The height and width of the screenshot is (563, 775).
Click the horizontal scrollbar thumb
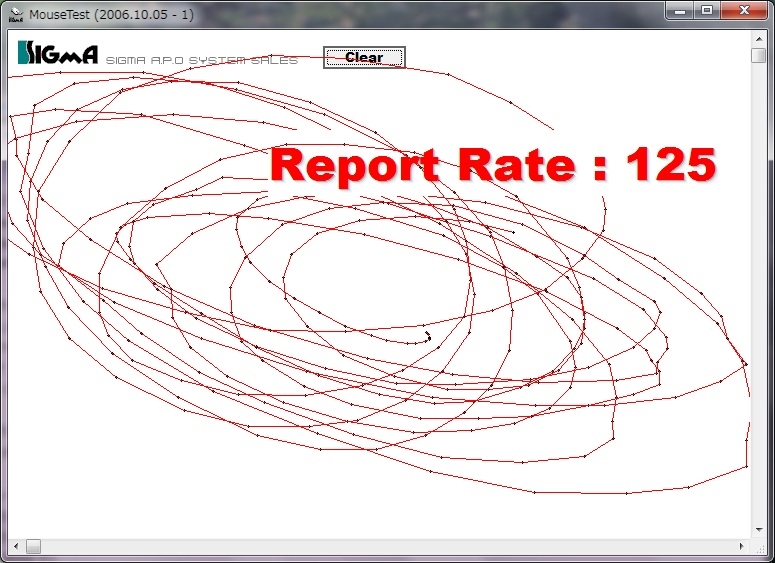pos(33,546)
